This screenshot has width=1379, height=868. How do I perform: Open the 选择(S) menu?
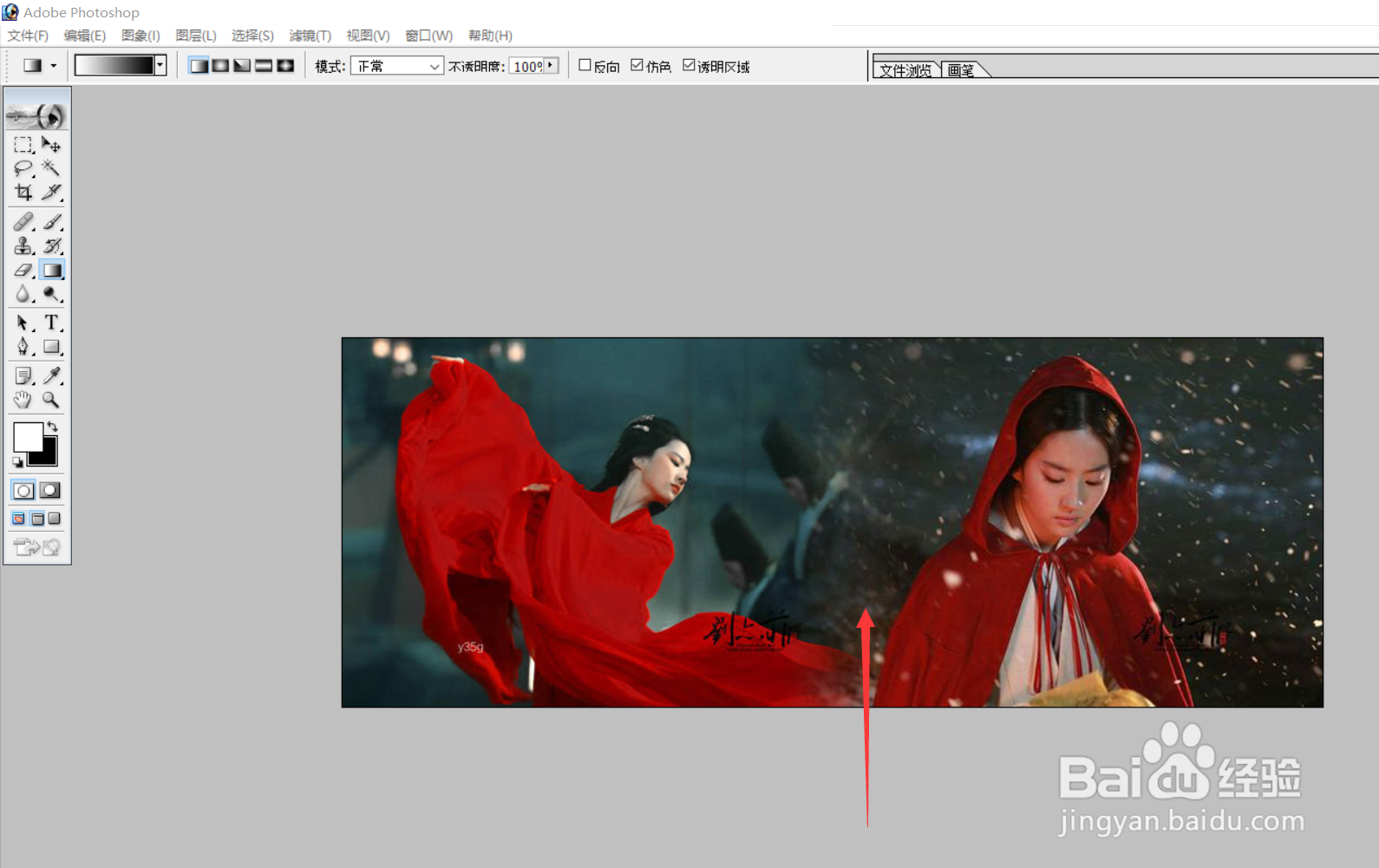pos(252,36)
